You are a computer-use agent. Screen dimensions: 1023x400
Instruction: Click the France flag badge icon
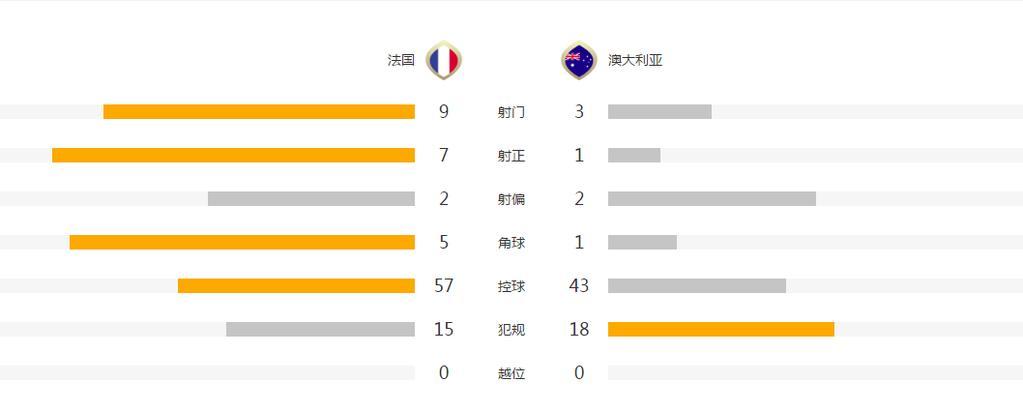[444, 61]
